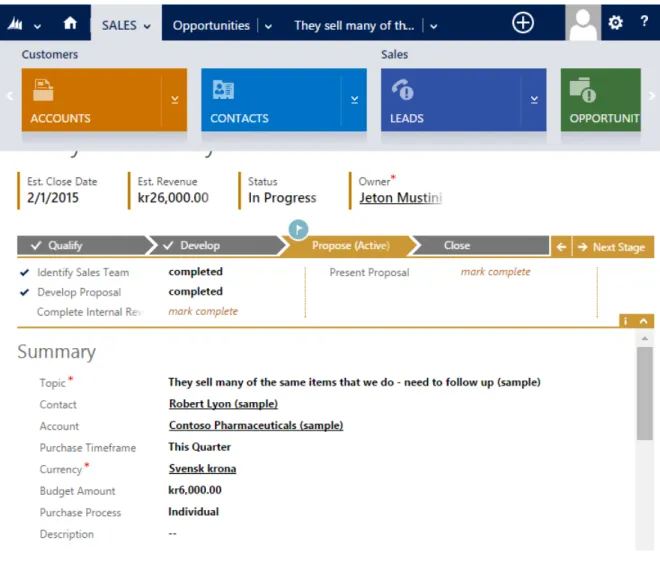Expand the LEADS tile dropdown arrow

534,100
